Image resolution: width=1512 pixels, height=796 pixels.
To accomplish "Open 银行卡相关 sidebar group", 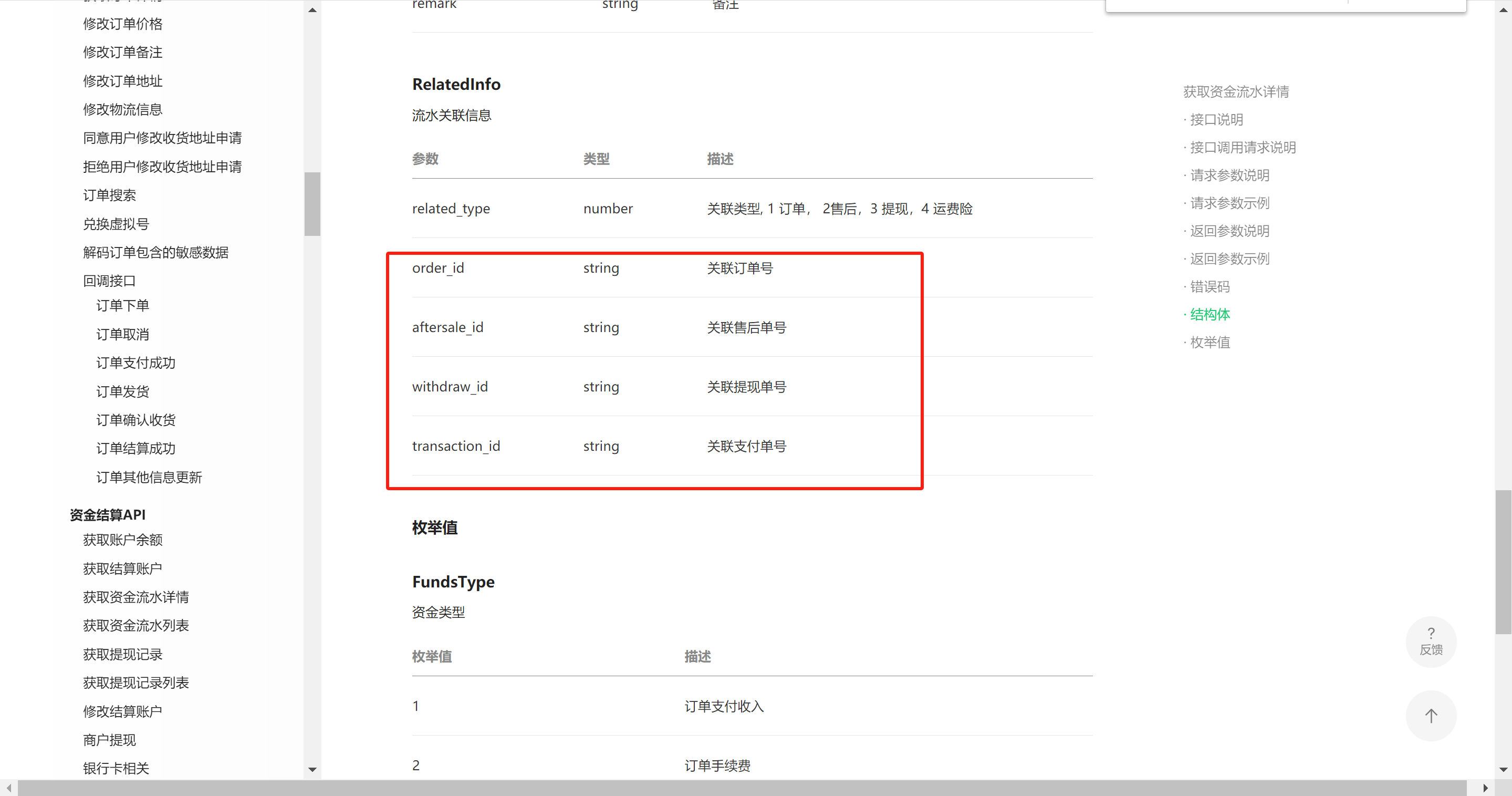I will tap(116, 768).
